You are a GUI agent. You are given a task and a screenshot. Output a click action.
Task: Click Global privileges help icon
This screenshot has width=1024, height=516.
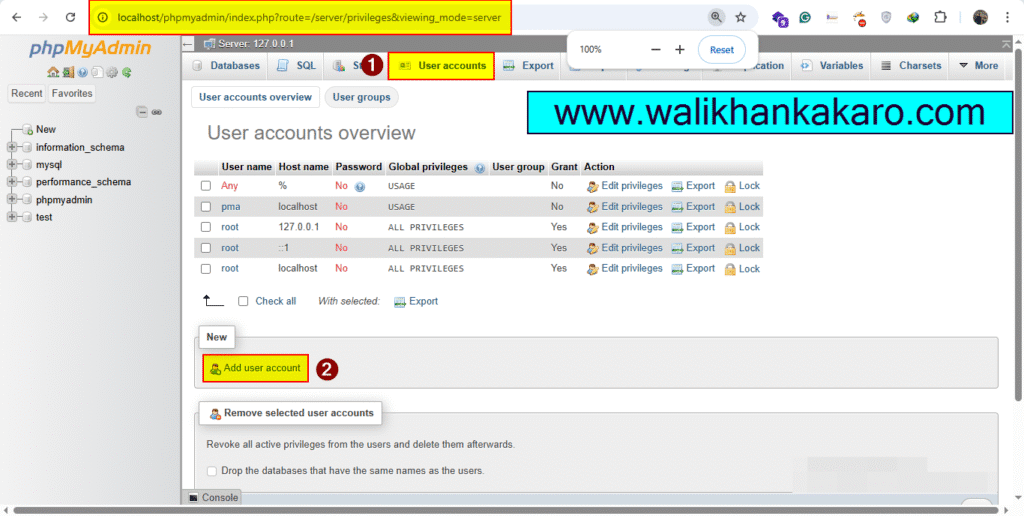[480, 168]
